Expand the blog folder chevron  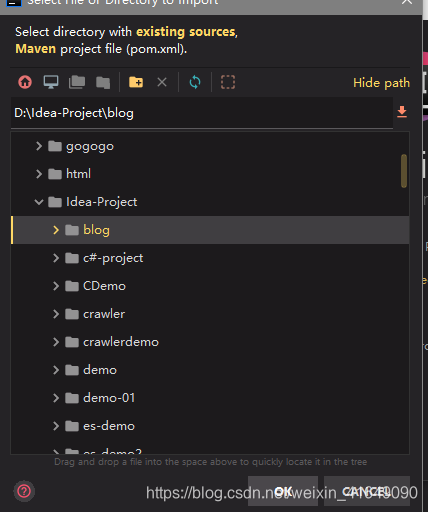click(x=56, y=230)
